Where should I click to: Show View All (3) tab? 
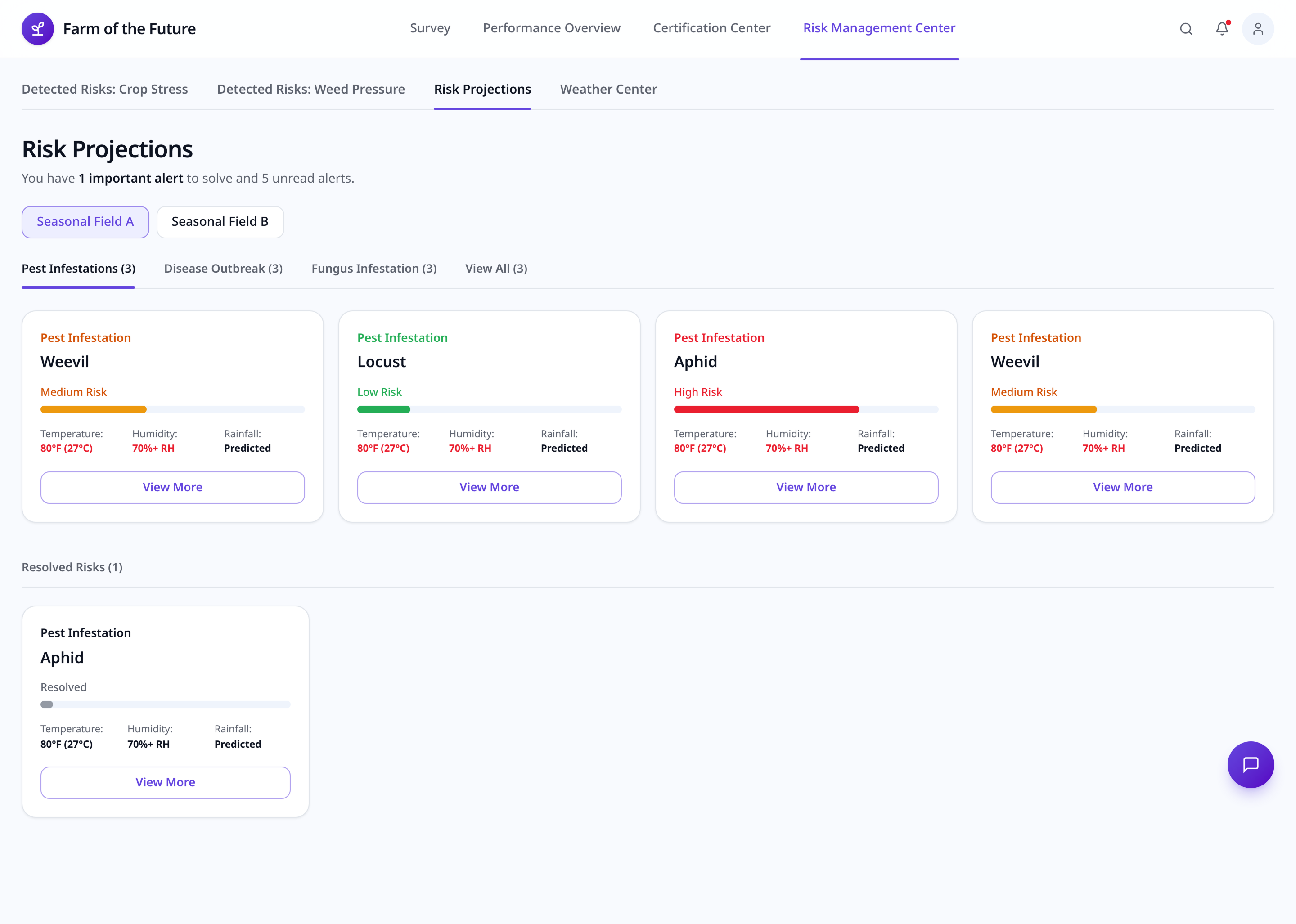(496, 269)
